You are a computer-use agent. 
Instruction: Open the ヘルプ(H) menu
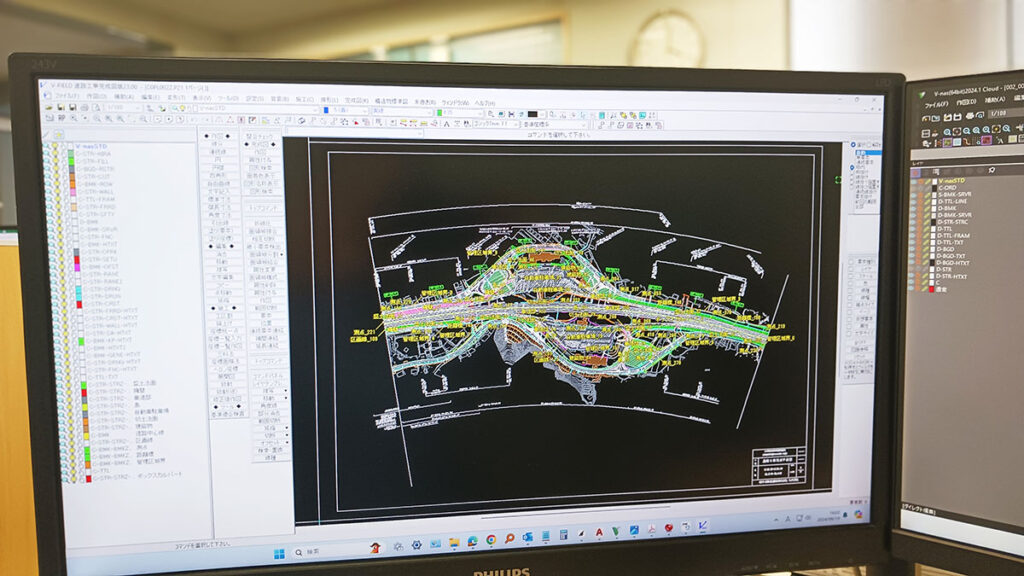click(484, 102)
